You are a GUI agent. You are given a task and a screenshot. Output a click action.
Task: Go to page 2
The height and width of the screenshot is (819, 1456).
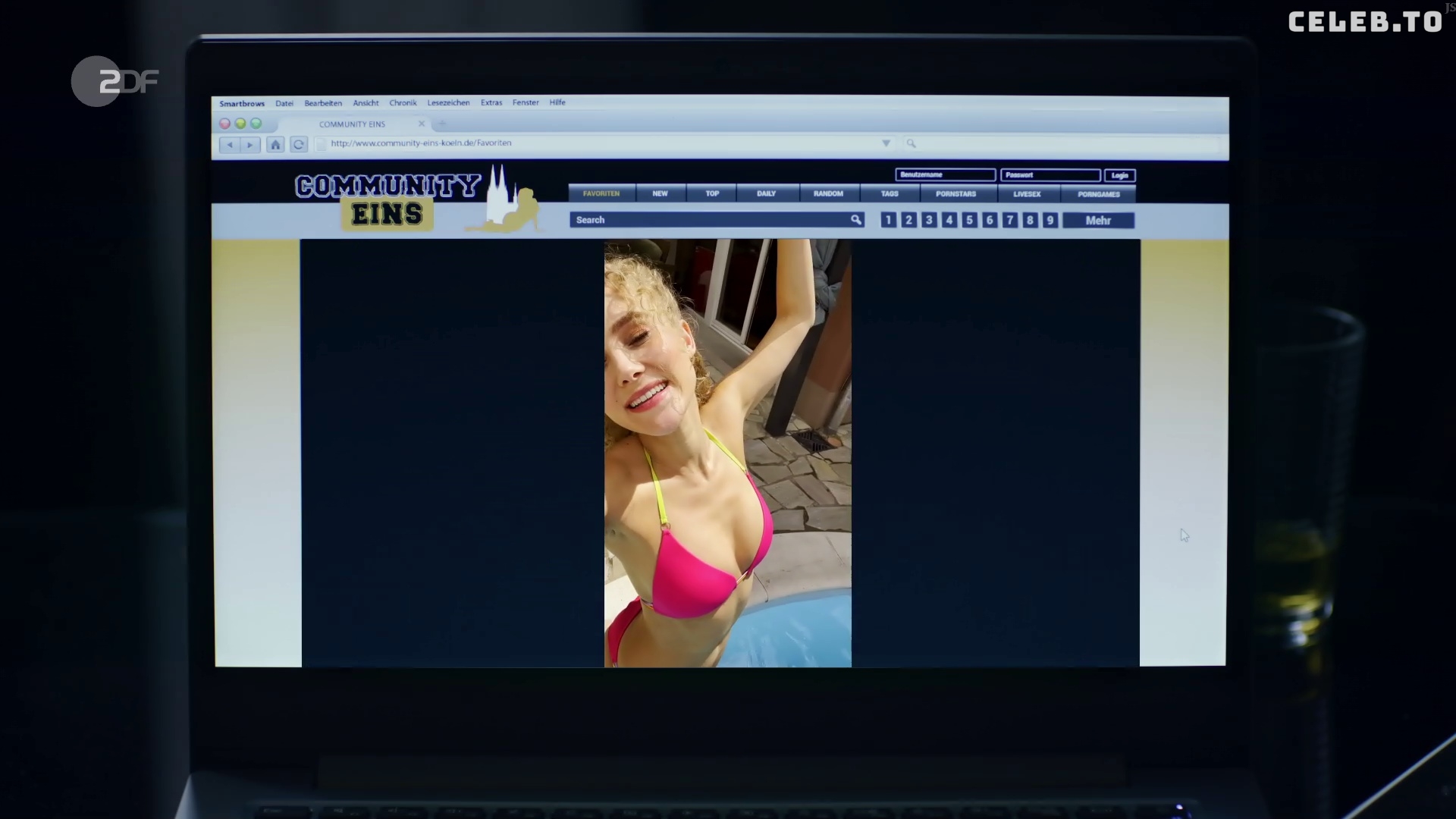908,220
